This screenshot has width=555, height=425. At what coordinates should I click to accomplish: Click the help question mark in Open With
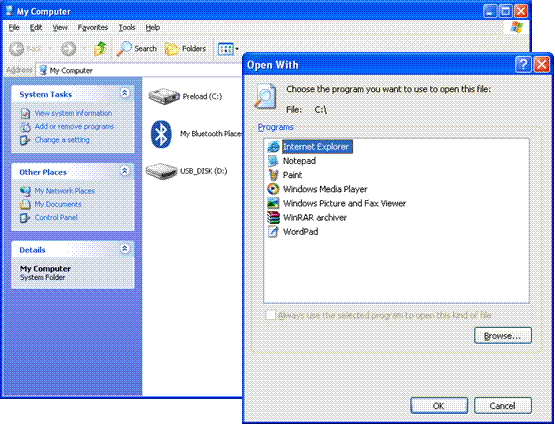click(x=523, y=65)
